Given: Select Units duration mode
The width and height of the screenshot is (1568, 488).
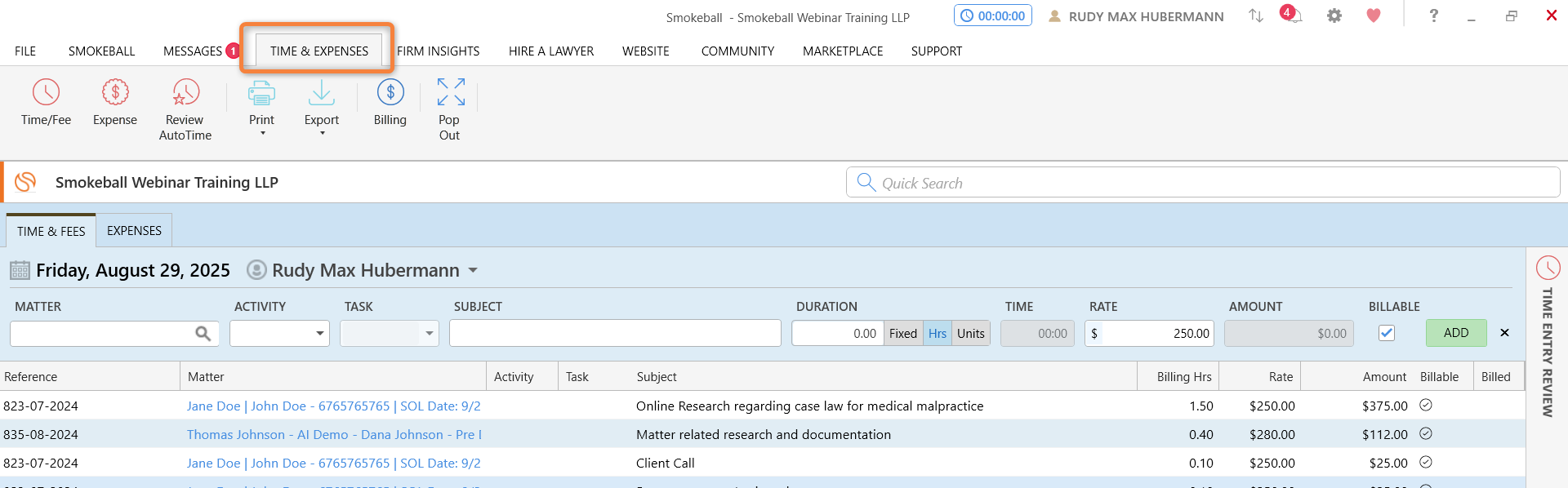Looking at the screenshot, I should [971, 333].
